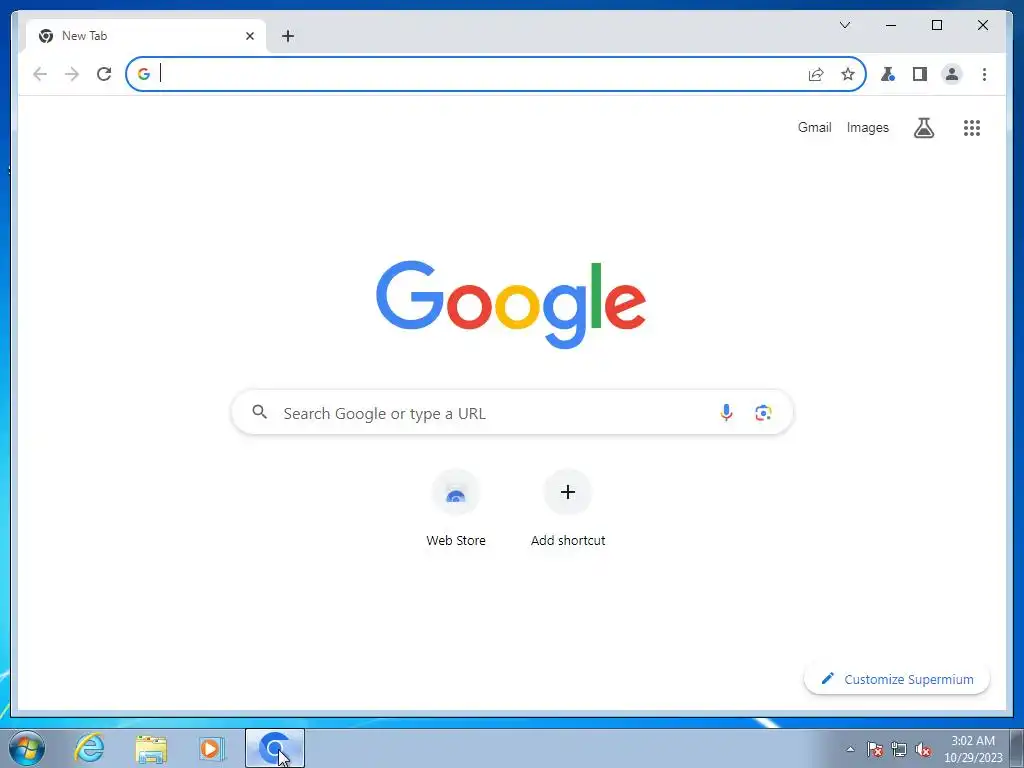Toggle the side panel icon
The image size is (1024, 768).
tap(920, 74)
